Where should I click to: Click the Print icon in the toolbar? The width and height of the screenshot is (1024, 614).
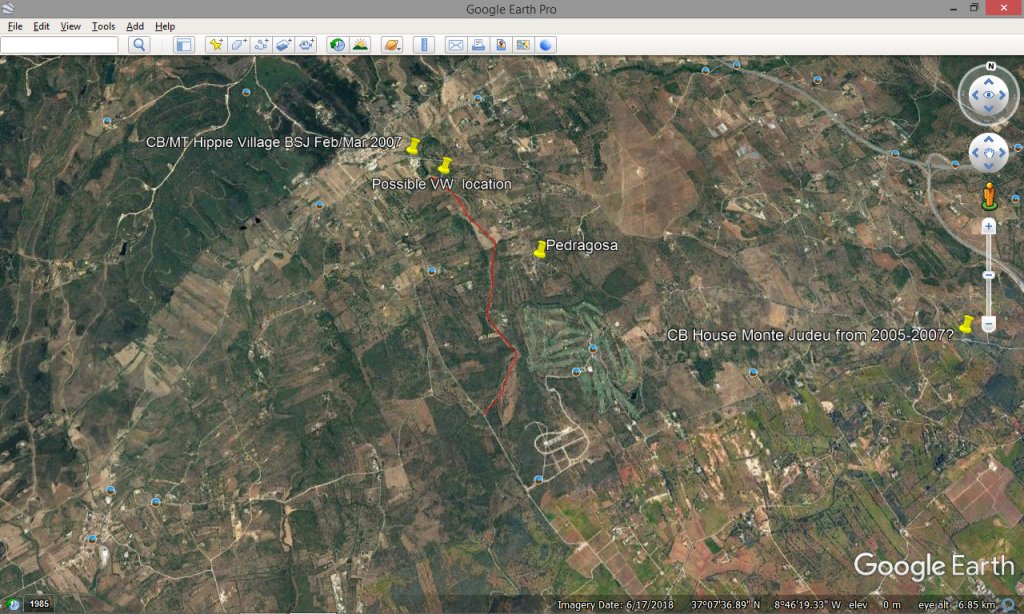[478, 45]
